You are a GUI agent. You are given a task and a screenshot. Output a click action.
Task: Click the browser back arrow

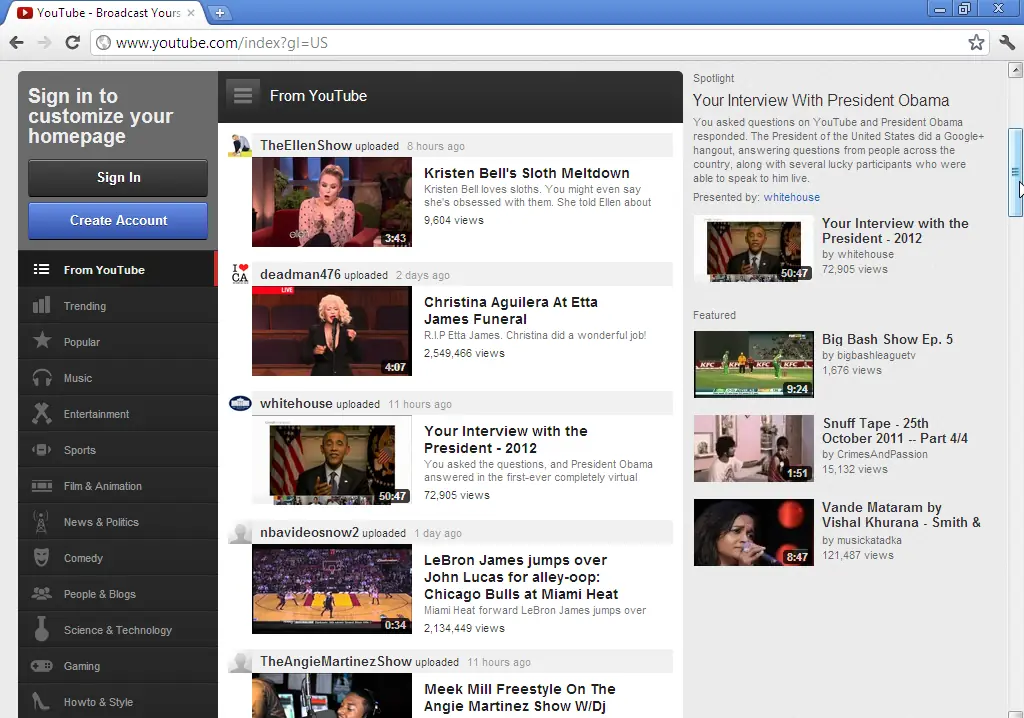16,43
